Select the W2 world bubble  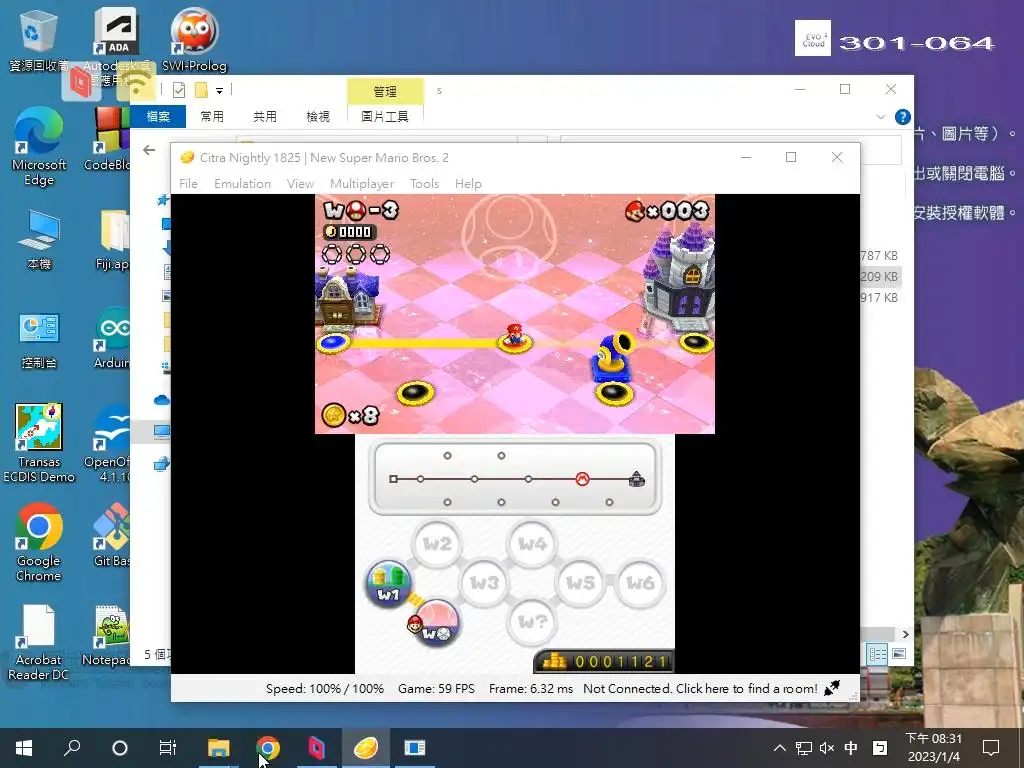point(437,543)
